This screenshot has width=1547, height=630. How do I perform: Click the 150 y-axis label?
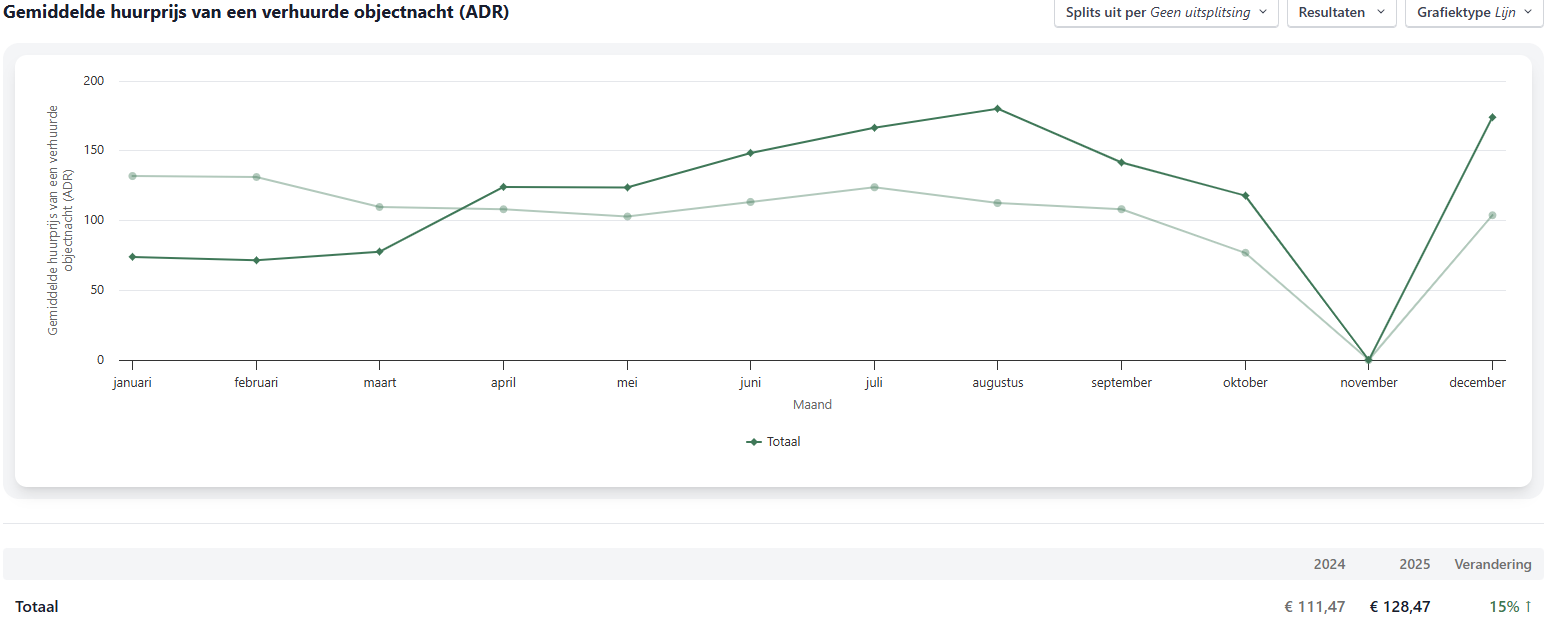click(94, 151)
